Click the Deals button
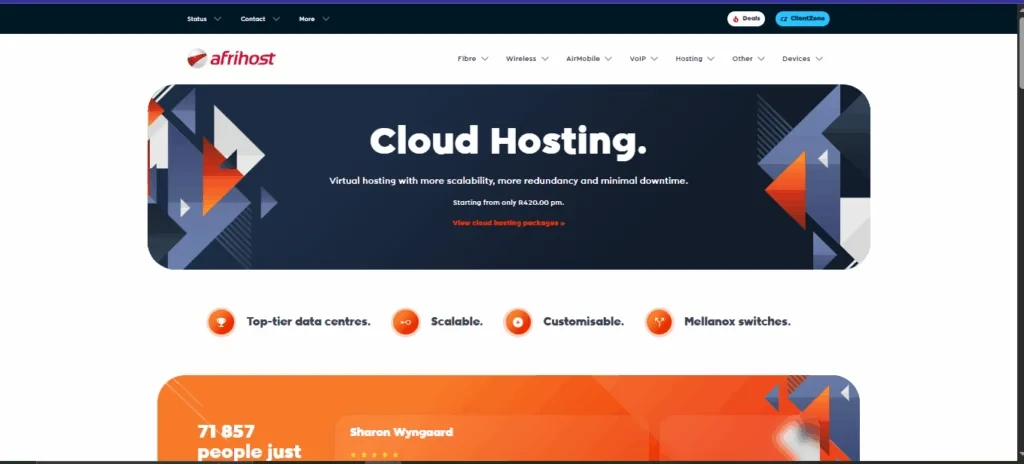The height and width of the screenshot is (464, 1024). tap(746, 19)
